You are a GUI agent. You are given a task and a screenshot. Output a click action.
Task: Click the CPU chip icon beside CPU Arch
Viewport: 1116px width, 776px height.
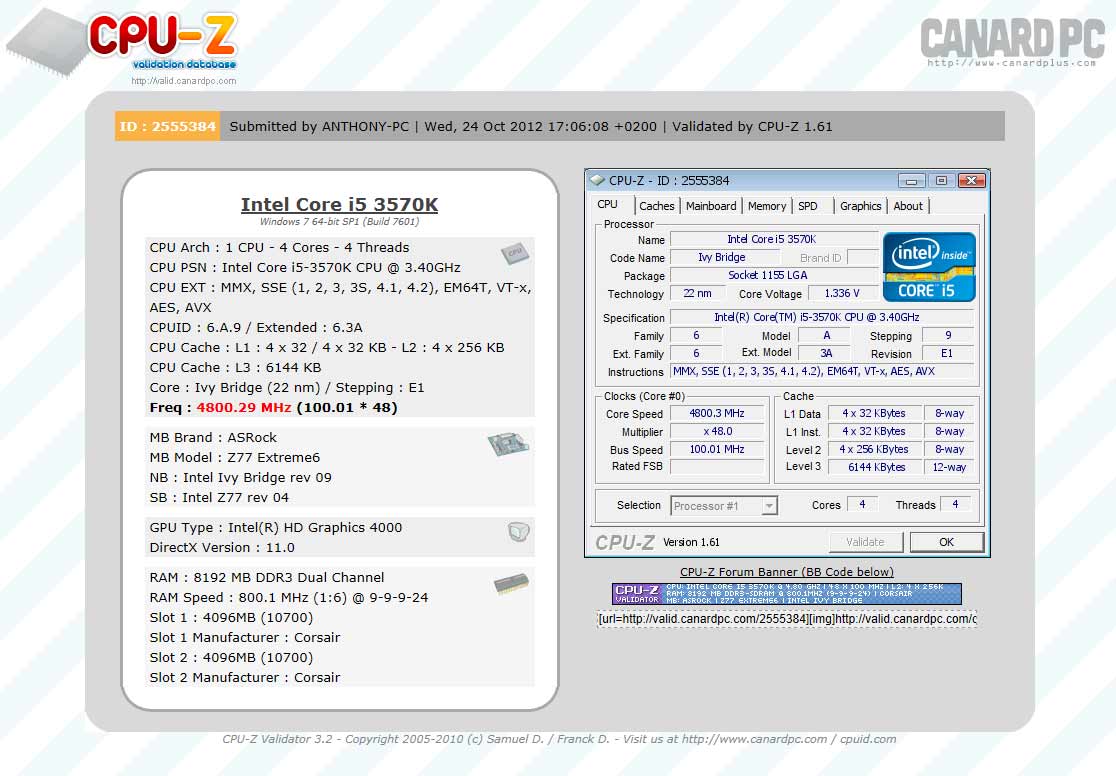tap(515, 253)
